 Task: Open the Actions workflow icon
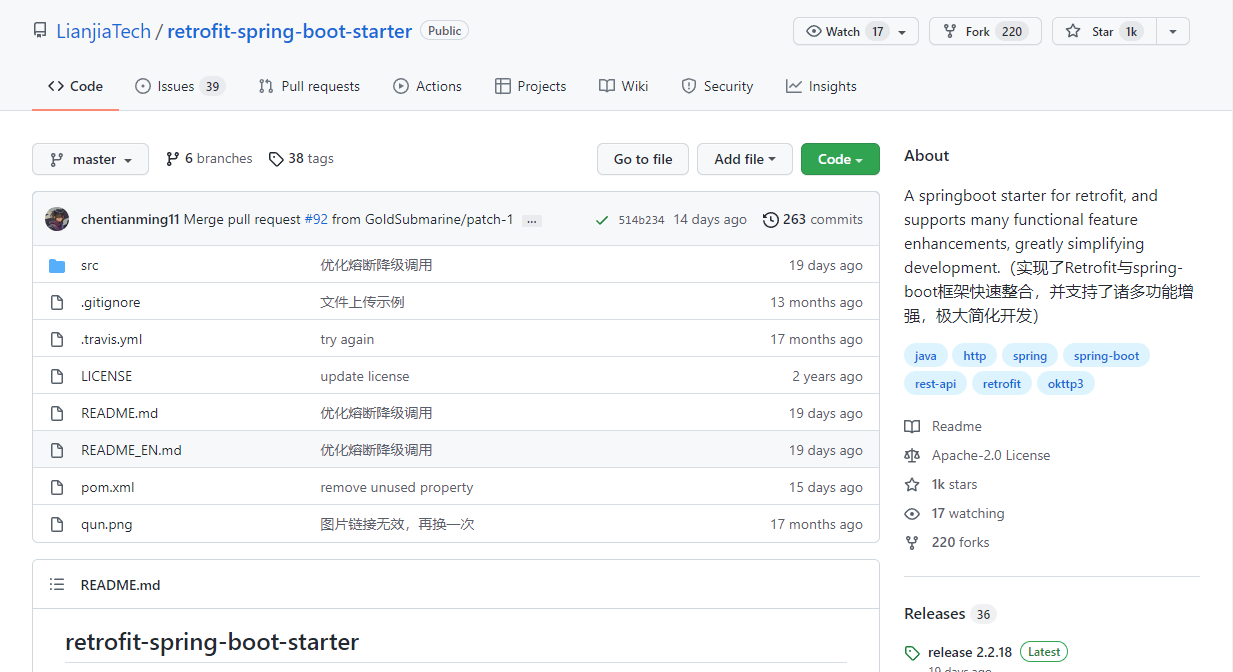tap(399, 86)
